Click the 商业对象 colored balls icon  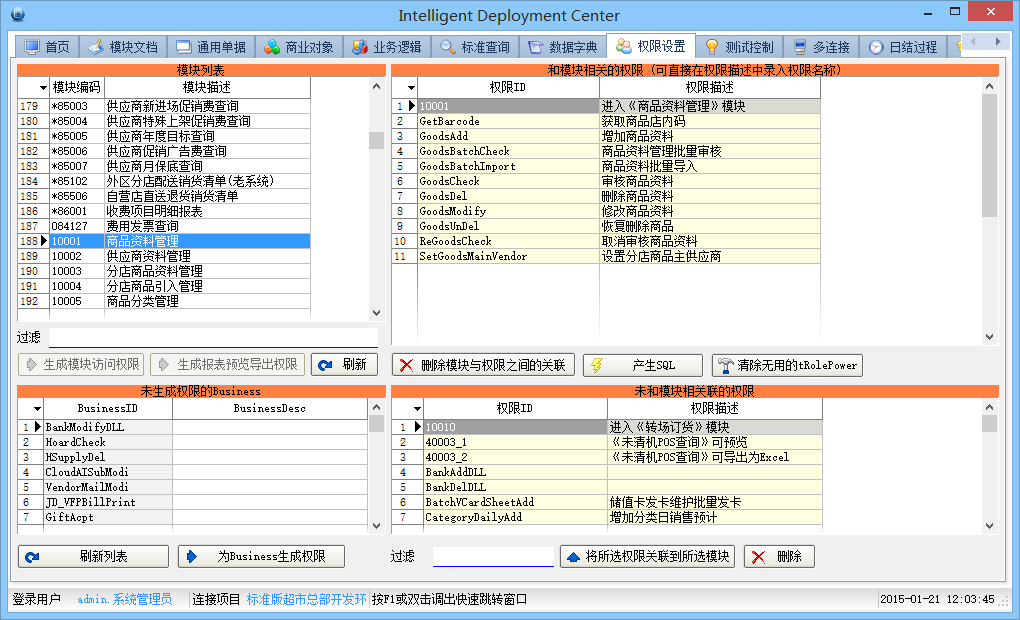click(272, 47)
